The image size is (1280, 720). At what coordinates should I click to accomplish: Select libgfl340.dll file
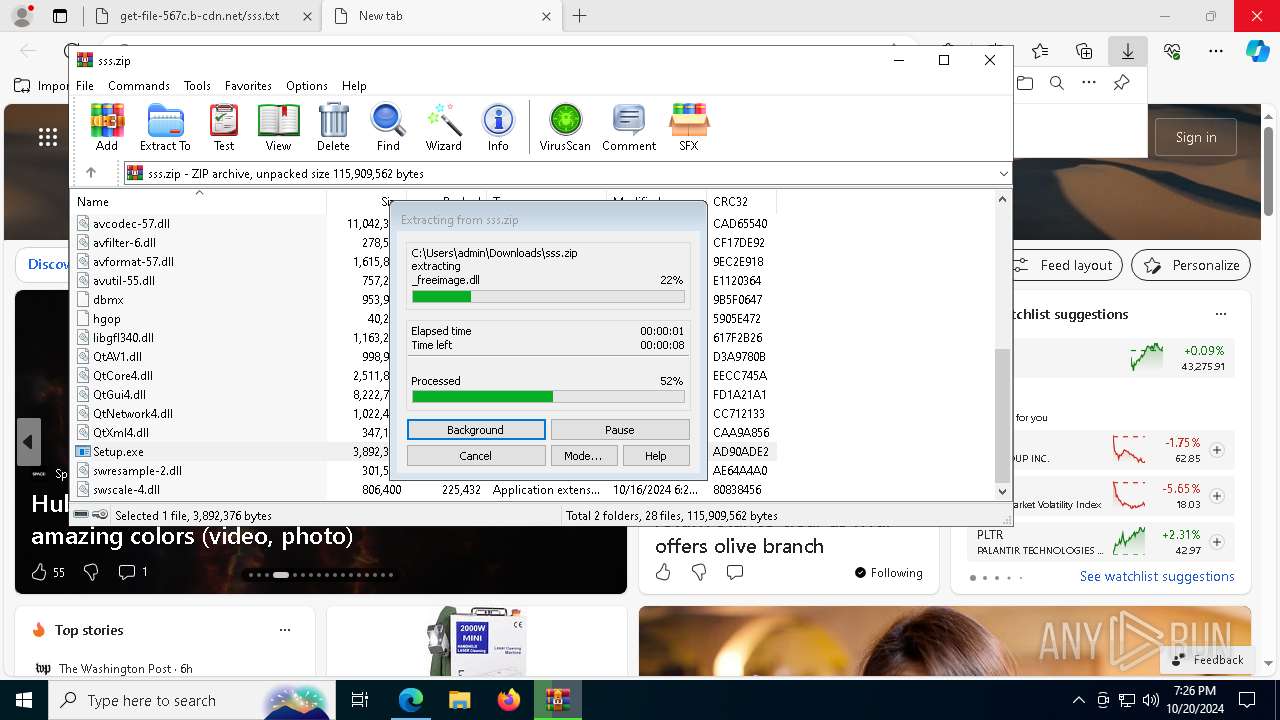click(123, 338)
